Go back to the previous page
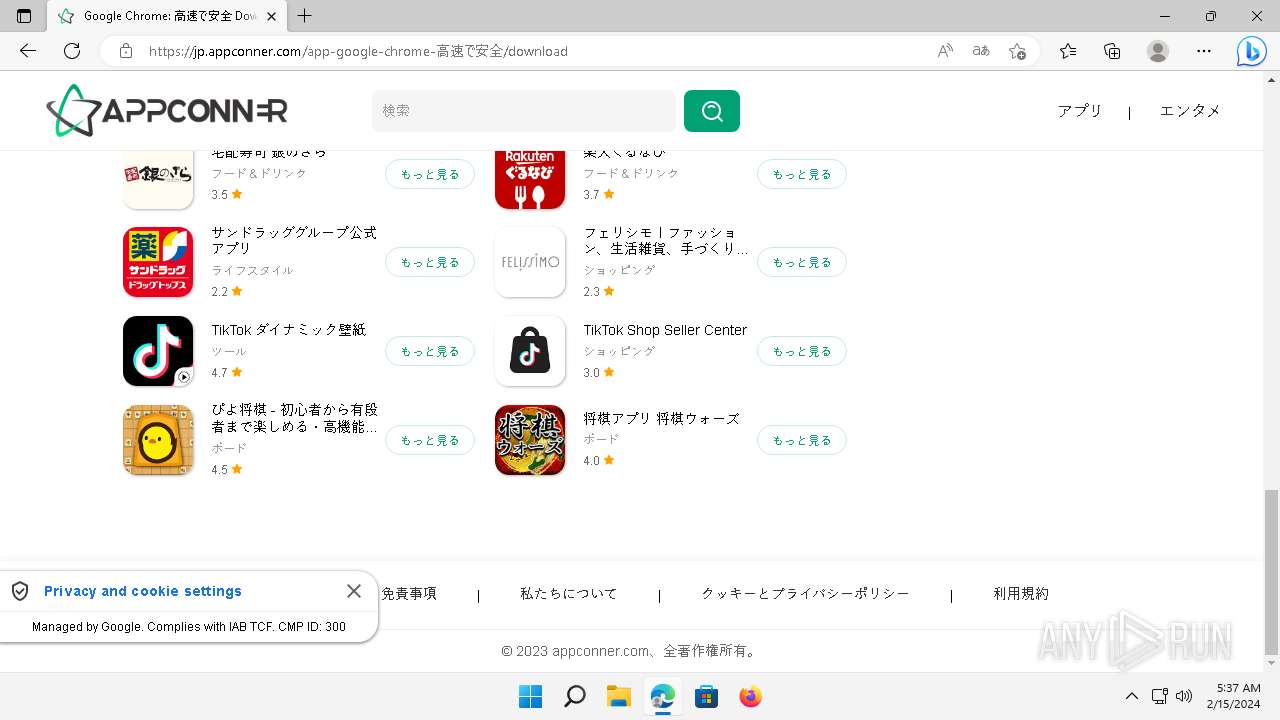Image resolution: width=1280 pixels, height=720 pixels. [x=28, y=51]
